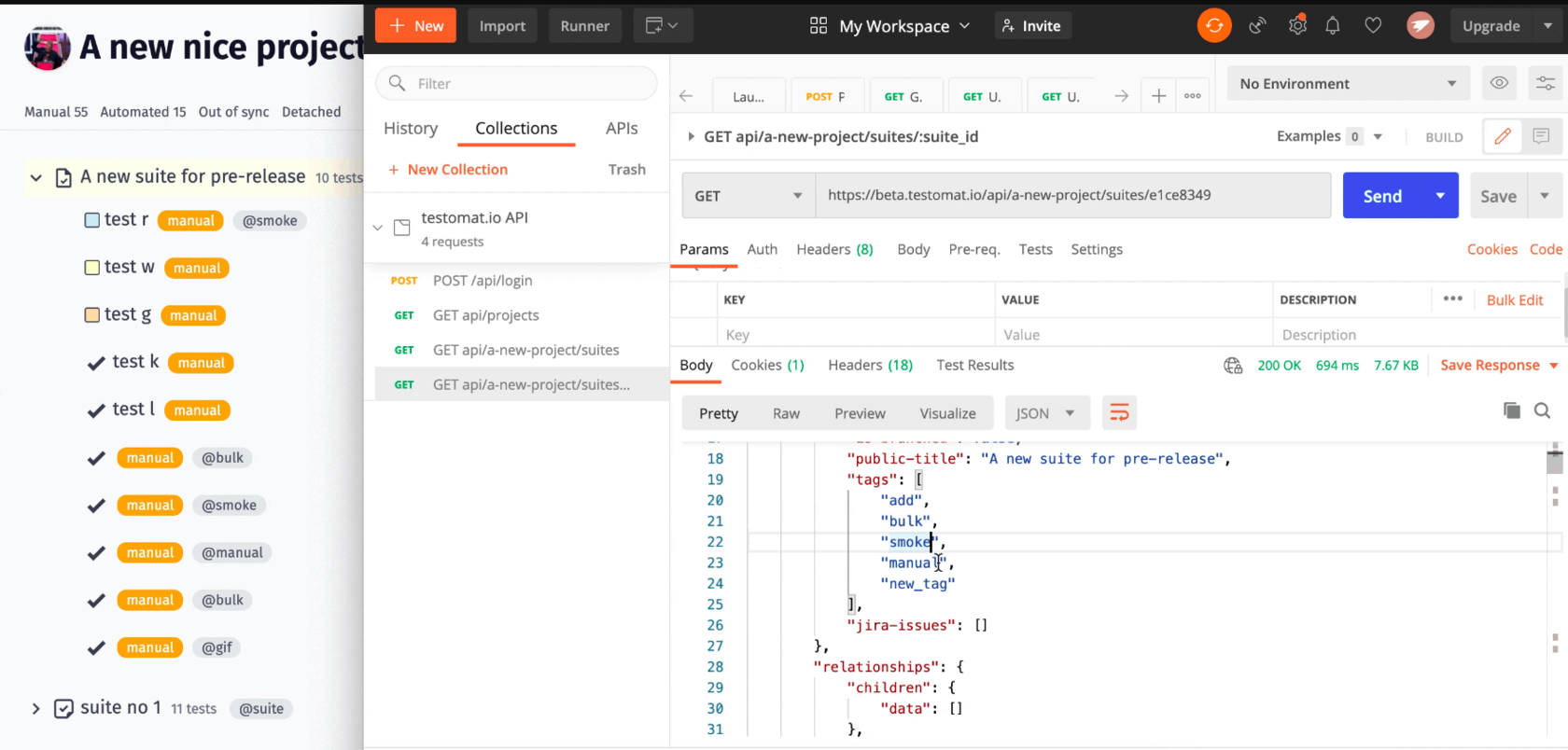Click New Collection link

pyautogui.click(x=448, y=169)
